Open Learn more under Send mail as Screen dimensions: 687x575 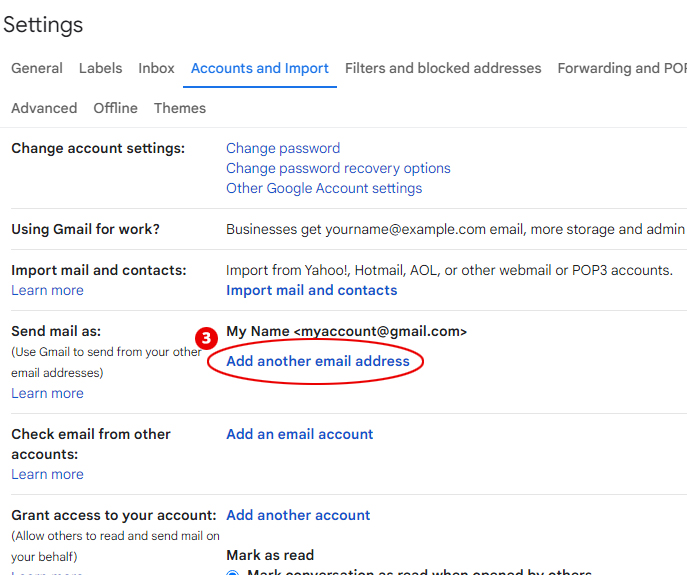[47, 393]
